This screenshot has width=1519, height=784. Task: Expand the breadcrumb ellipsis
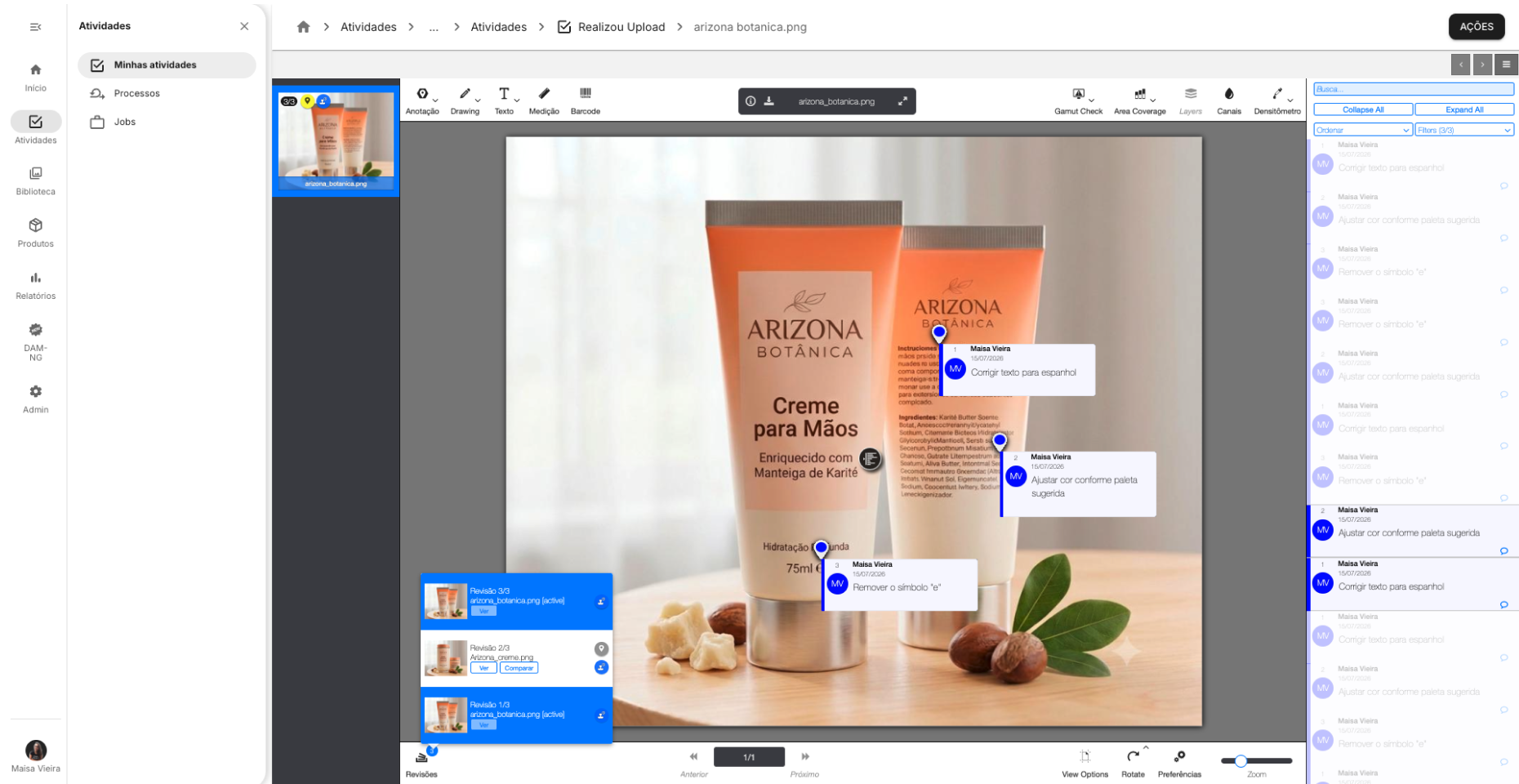tap(434, 27)
